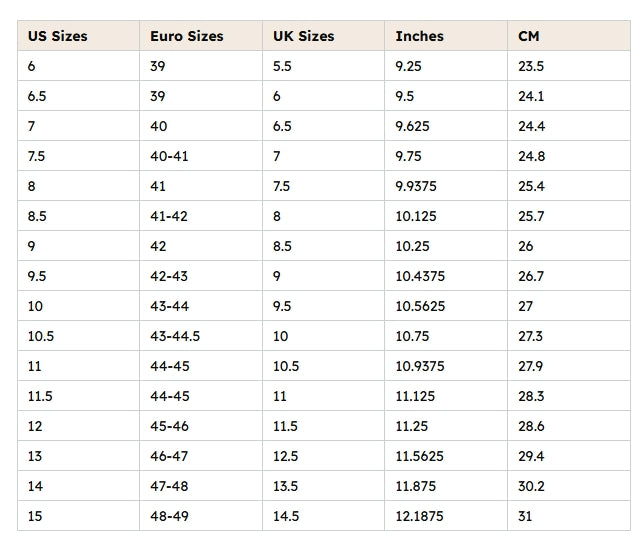The height and width of the screenshot is (544, 642).
Task: Select the 26 CM cell
Action: point(569,246)
